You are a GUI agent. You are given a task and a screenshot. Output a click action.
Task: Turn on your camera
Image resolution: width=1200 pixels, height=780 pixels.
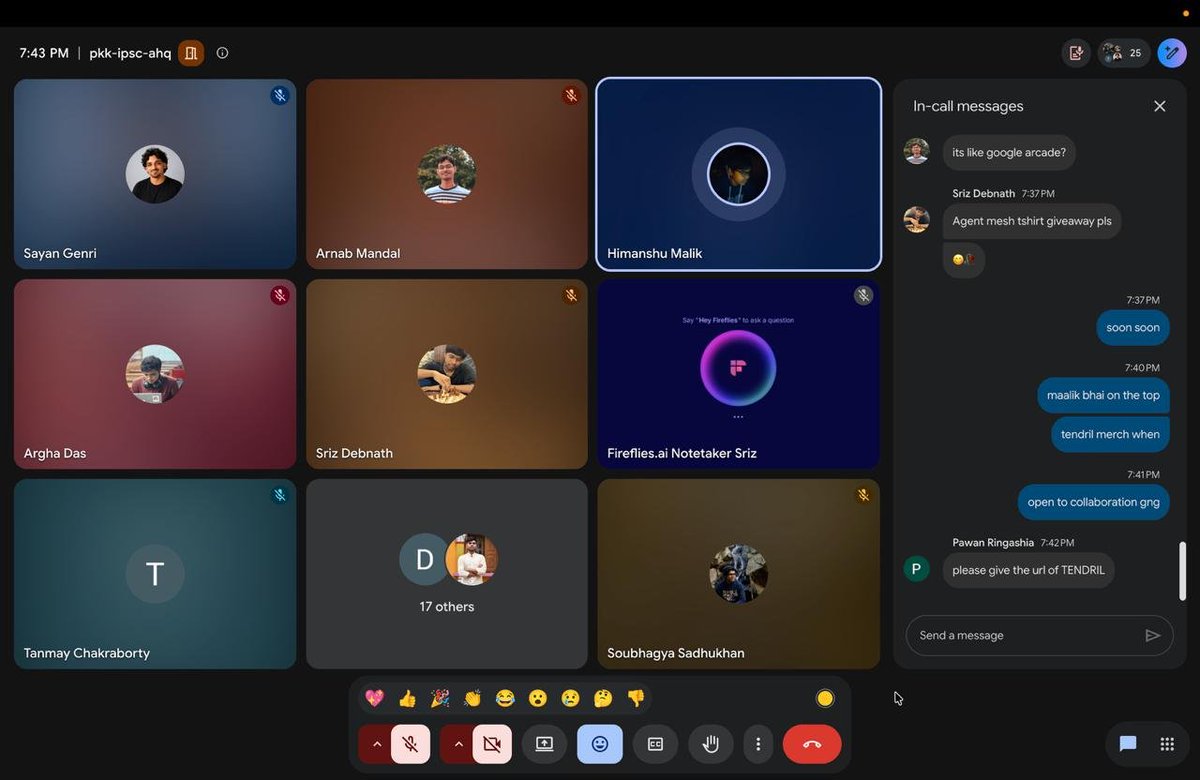(492, 744)
